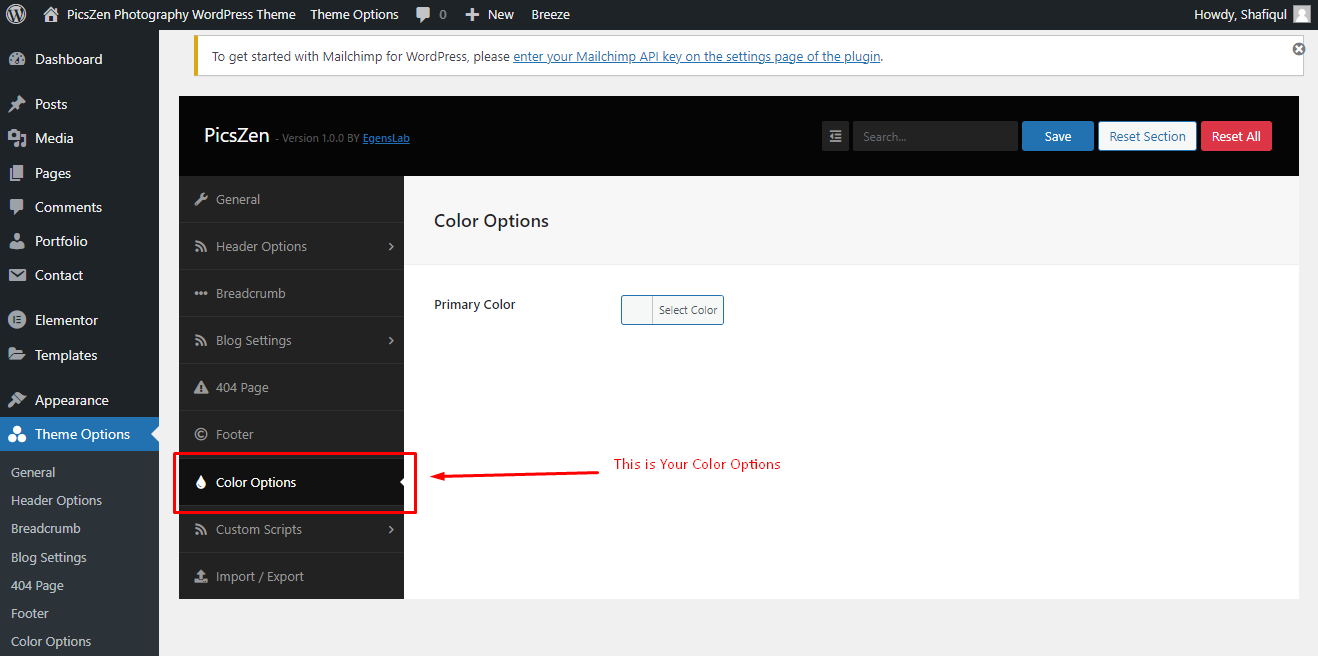Open PicsZen Photography WordPress Theme site menu
This screenshot has height=656, width=1318.
[x=170, y=14]
